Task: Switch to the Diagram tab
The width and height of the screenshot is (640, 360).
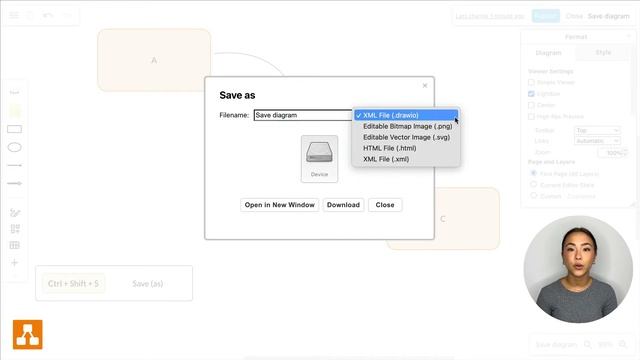Action: [x=549, y=53]
